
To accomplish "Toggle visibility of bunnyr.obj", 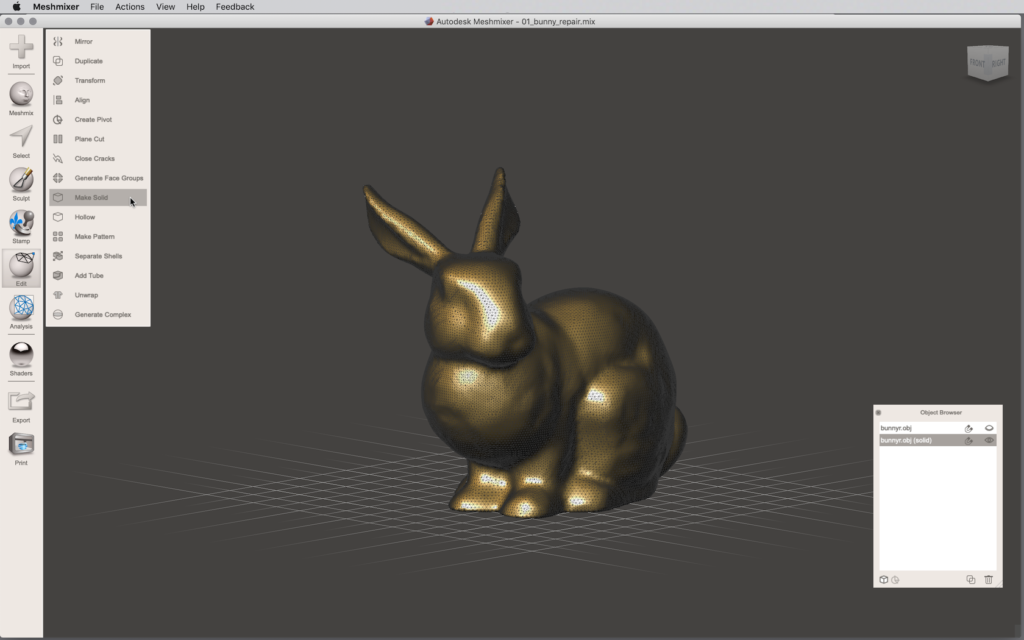I will 989,428.
